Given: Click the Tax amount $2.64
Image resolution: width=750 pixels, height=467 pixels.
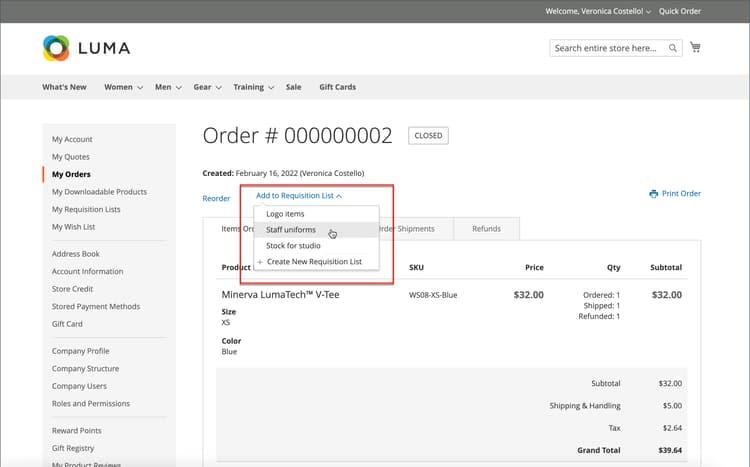Looking at the screenshot, I should [672, 428].
